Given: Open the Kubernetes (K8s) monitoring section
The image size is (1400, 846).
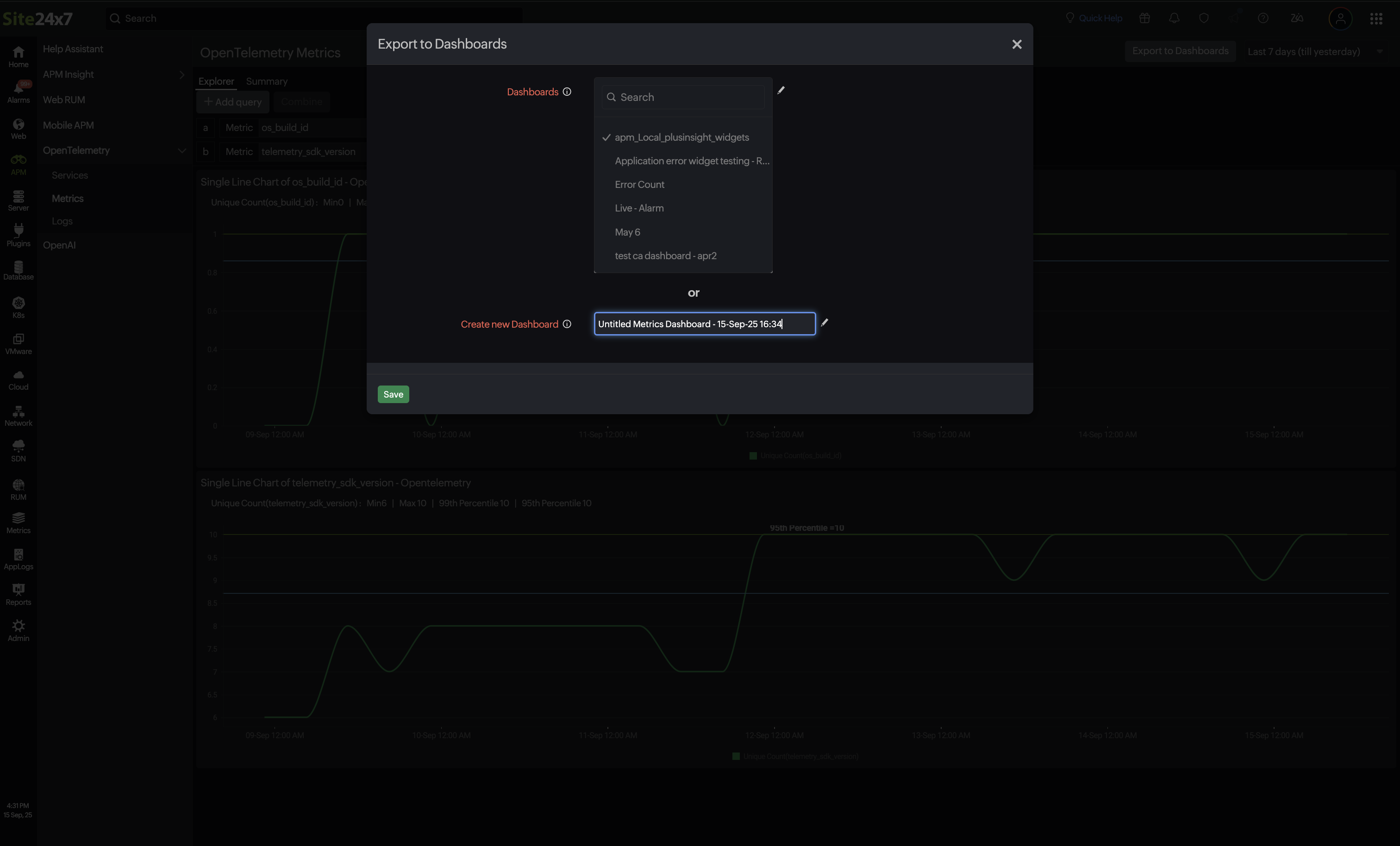Looking at the screenshot, I should (18, 307).
